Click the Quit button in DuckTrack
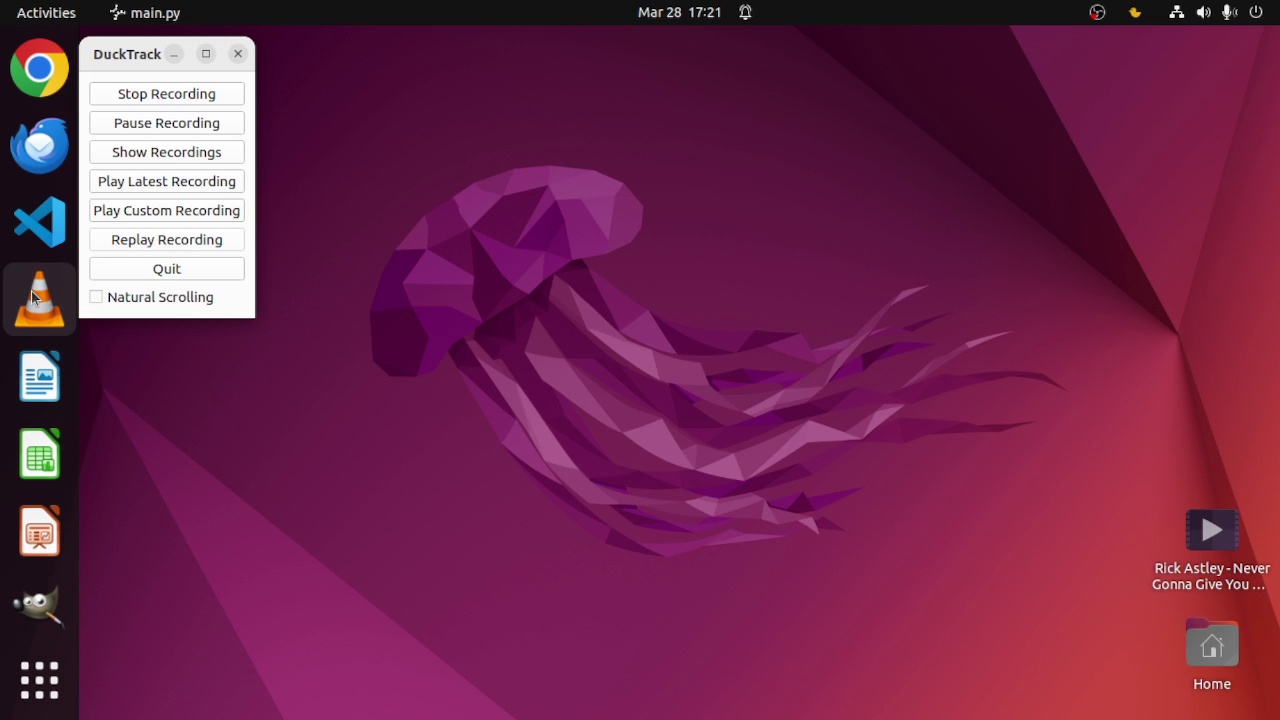 click(x=167, y=268)
